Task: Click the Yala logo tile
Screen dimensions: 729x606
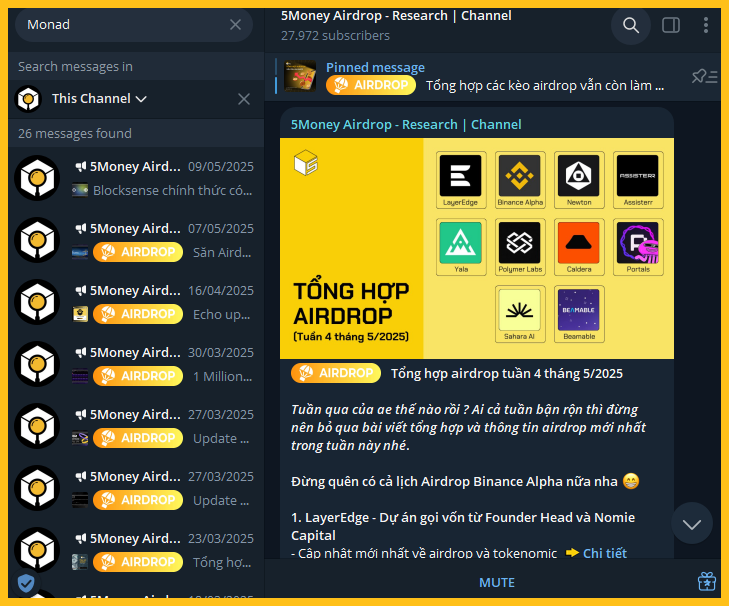Action: coord(461,246)
